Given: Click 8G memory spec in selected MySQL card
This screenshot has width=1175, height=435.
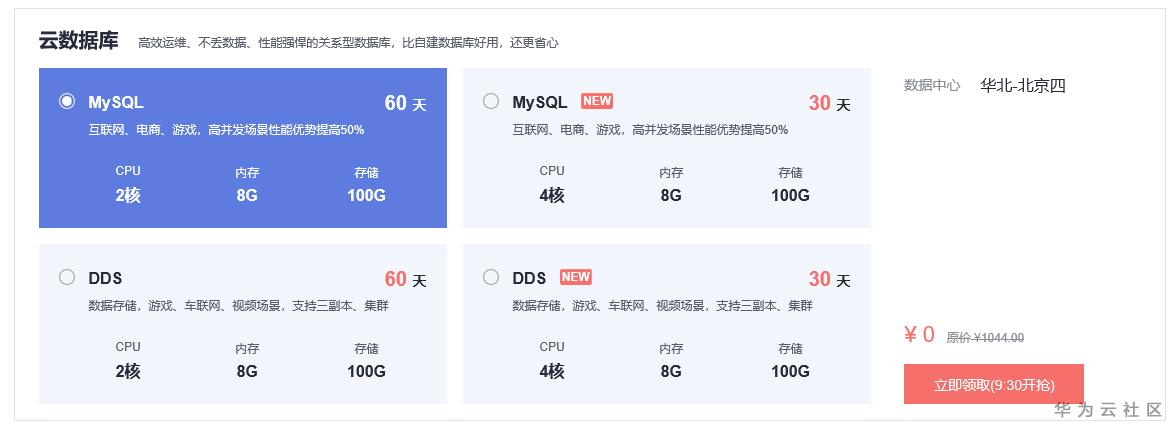Looking at the screenshot, I should click(247, 195).
